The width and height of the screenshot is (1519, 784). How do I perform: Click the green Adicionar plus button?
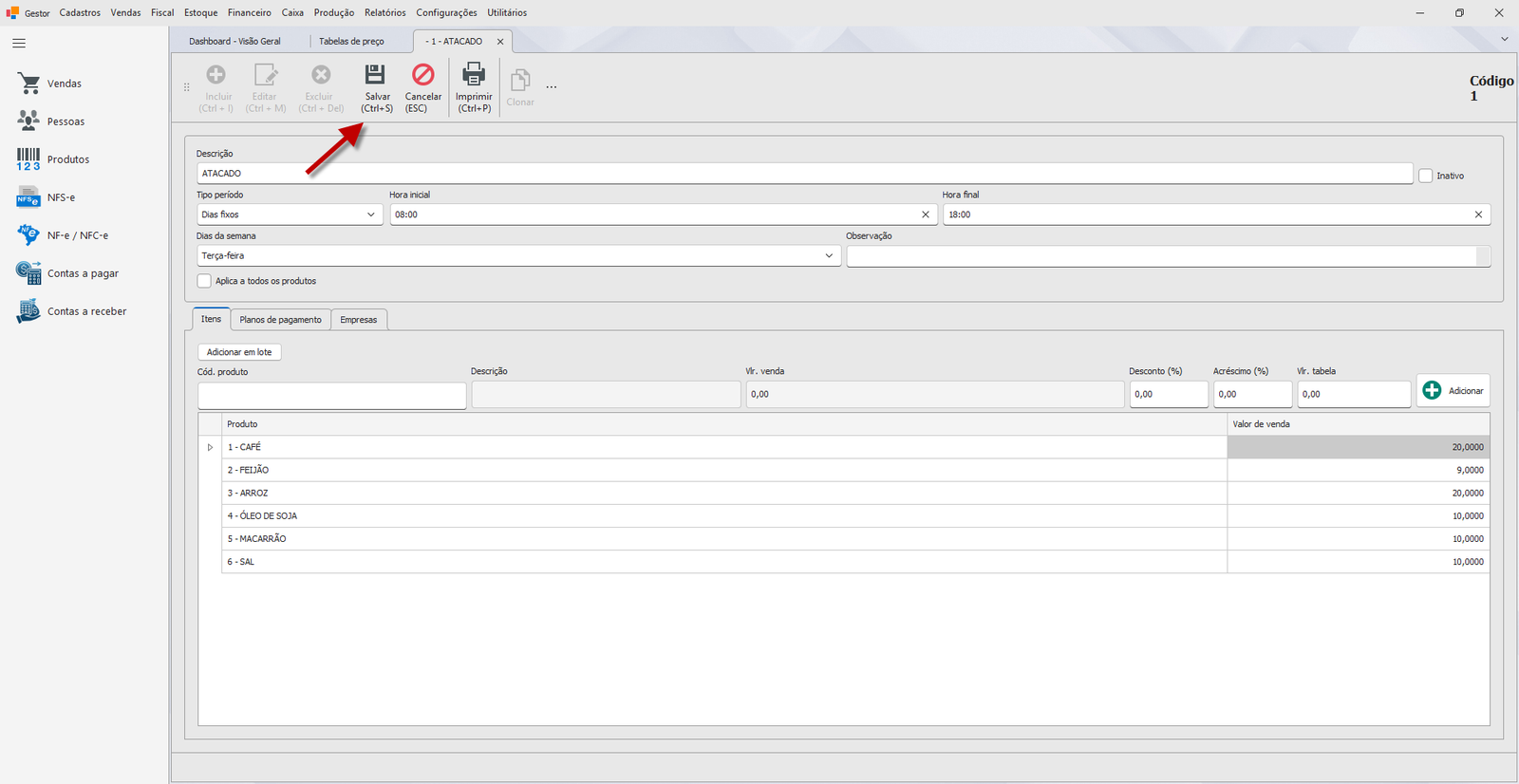coord(1453,390)
